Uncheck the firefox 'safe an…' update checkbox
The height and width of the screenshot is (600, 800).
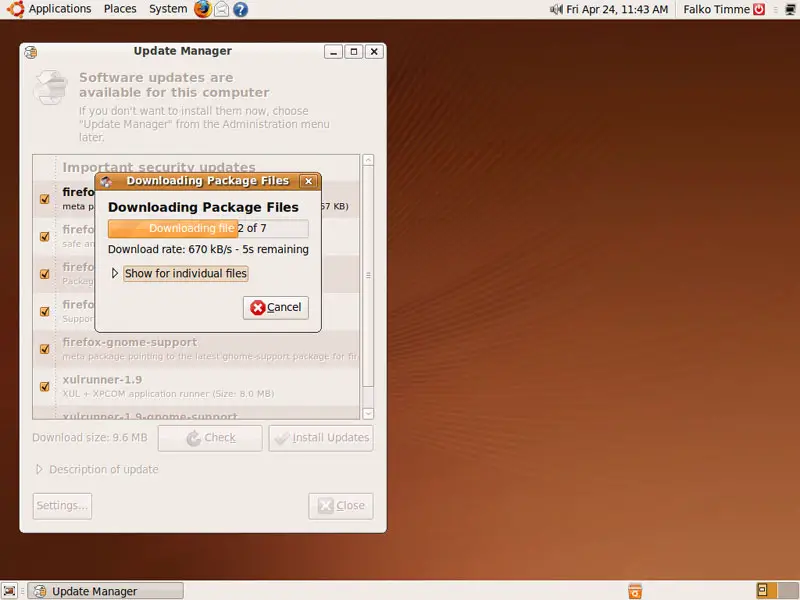(44, 237)
